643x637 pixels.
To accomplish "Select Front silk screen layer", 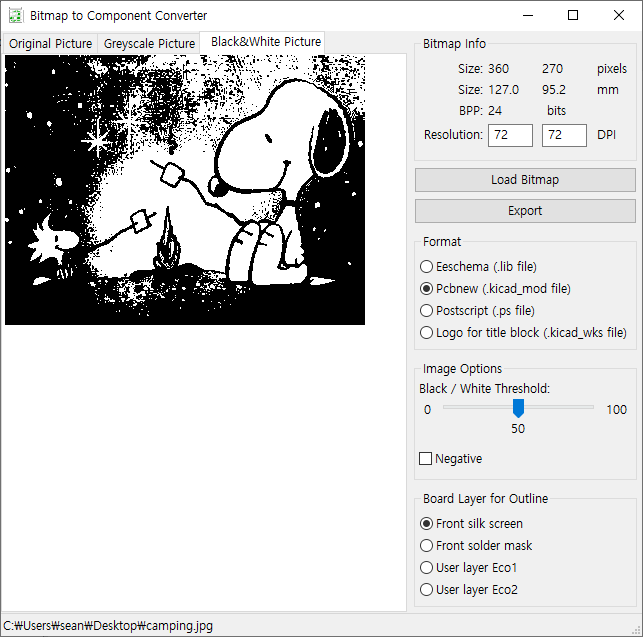I will tap(471, 524).
